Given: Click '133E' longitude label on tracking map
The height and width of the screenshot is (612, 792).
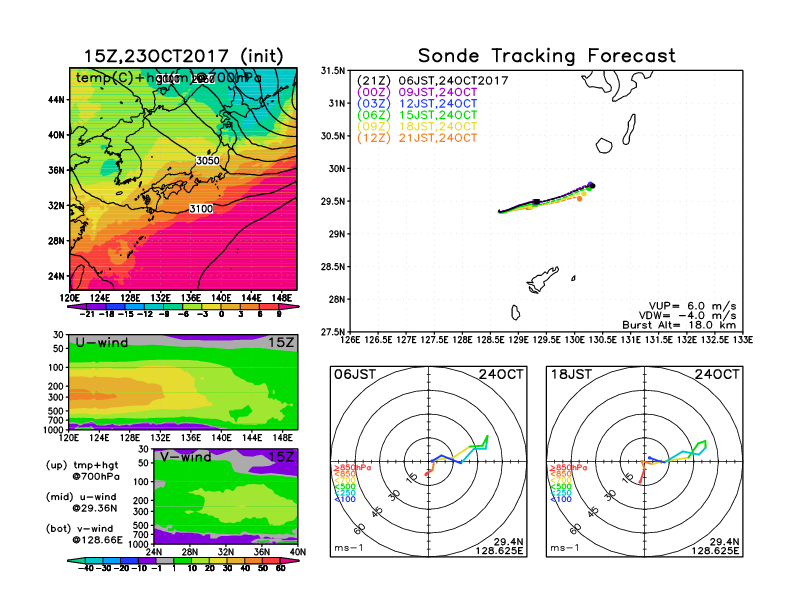Looking at the screenshot, I should [743, 340].
